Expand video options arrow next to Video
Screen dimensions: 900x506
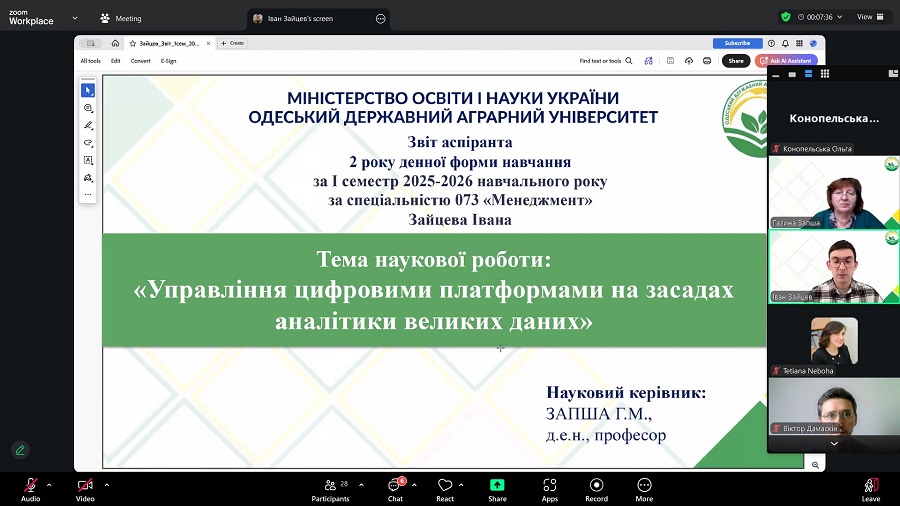pos(107,484)
